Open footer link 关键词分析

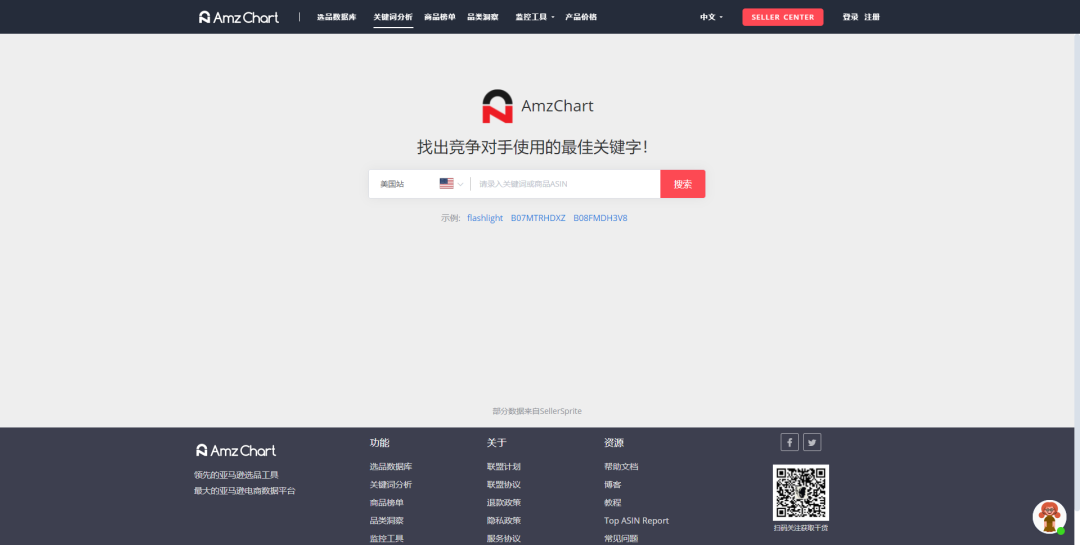tap(391, 484)
